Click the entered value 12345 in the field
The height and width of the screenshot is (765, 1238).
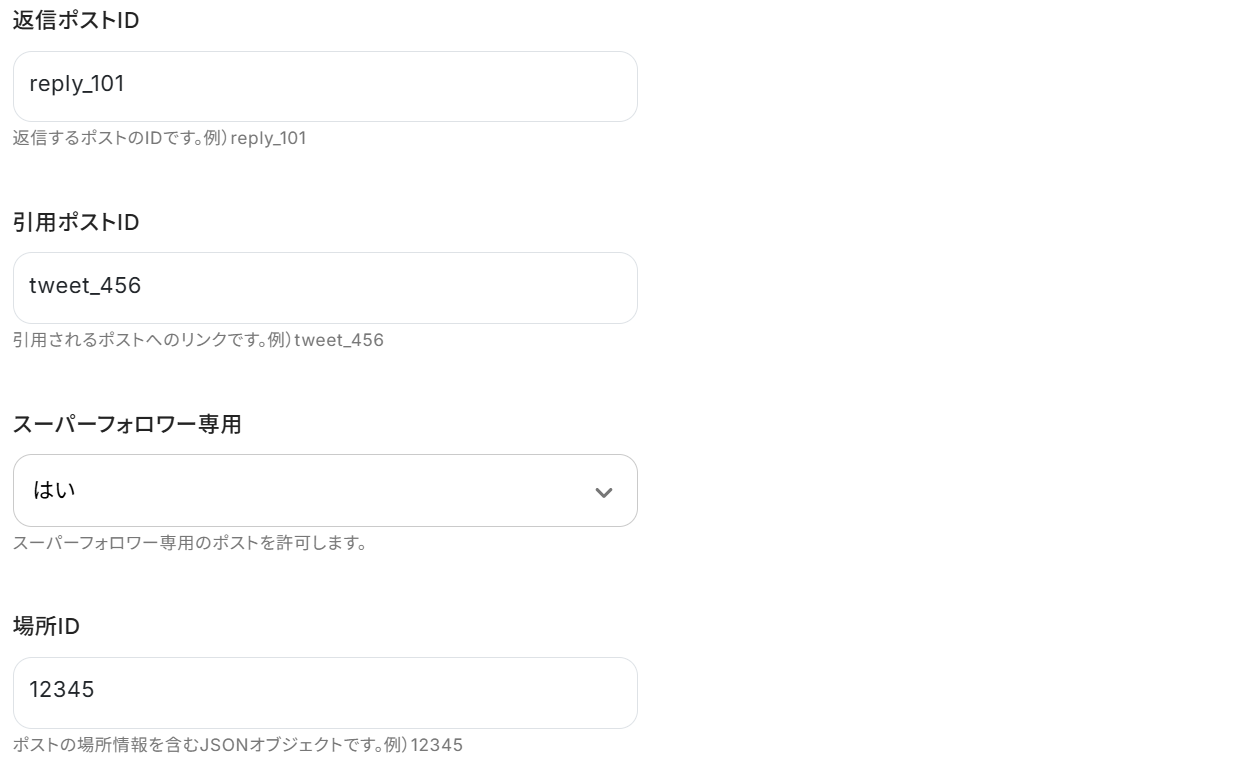tap(62, 690)
